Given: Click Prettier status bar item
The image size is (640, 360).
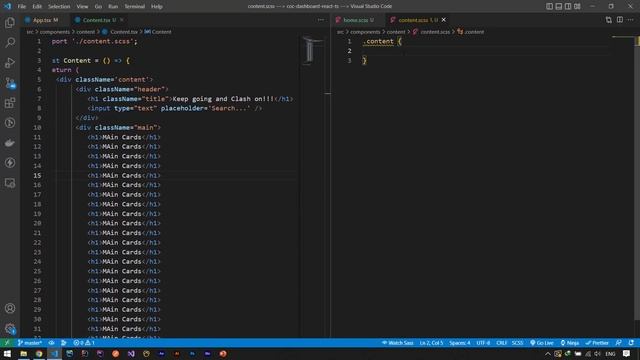Looking at the screenshot, I should point(597,343).
